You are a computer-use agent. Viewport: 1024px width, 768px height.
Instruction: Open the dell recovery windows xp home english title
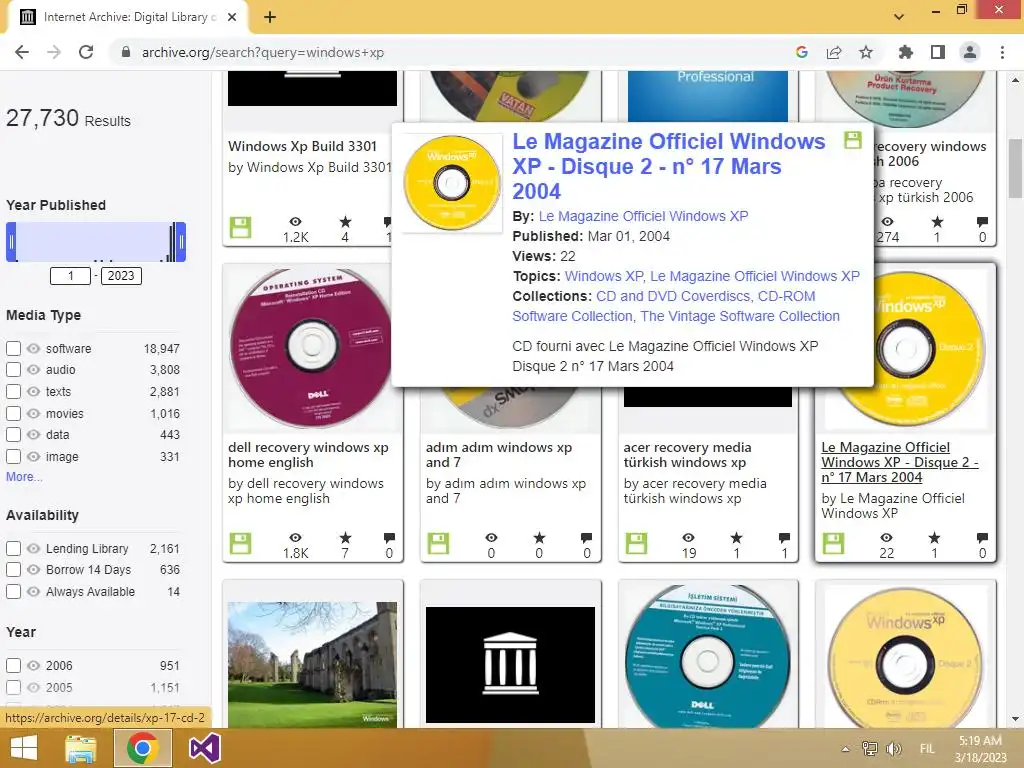pyautogui.click(x=308, y=455)
